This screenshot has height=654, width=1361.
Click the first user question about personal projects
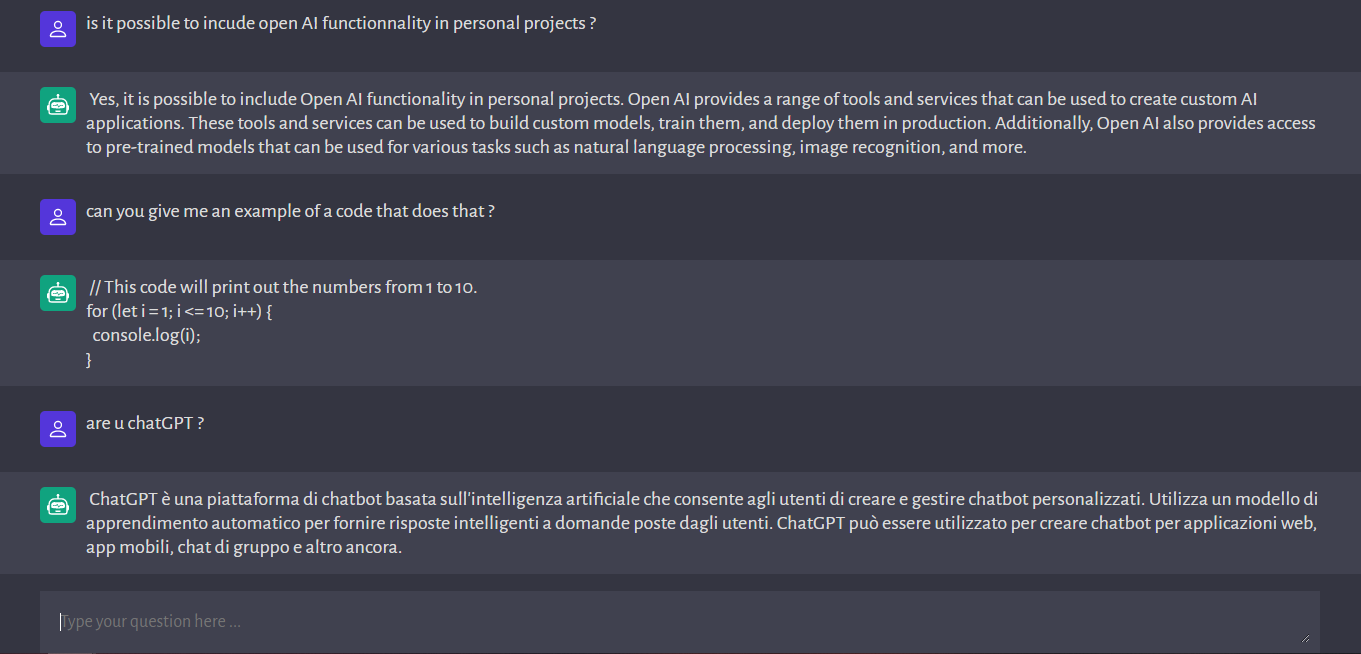pos(341,24)
